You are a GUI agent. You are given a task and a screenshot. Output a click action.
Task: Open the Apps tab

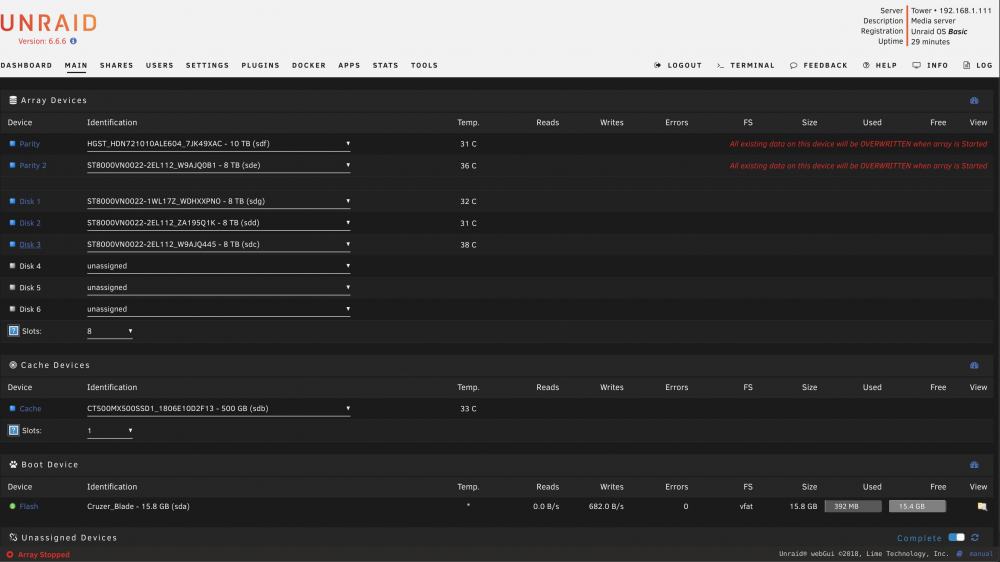click(349, 65)
